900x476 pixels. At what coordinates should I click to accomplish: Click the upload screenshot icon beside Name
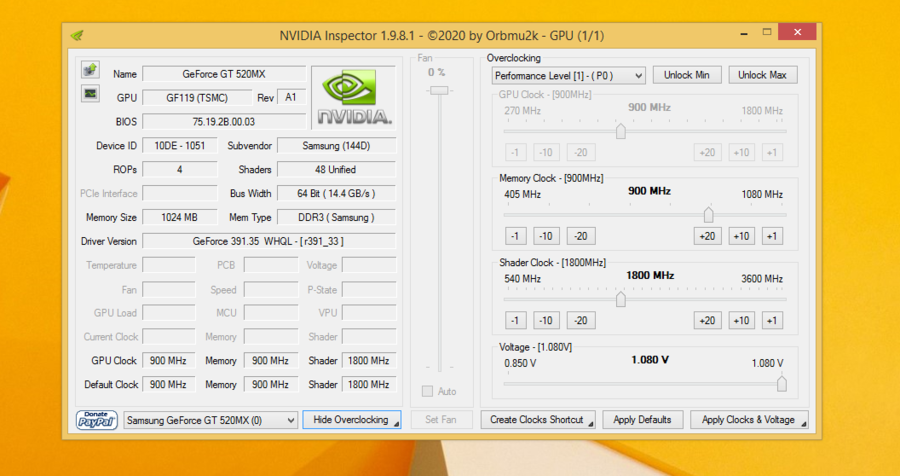(x=90, y=70)
